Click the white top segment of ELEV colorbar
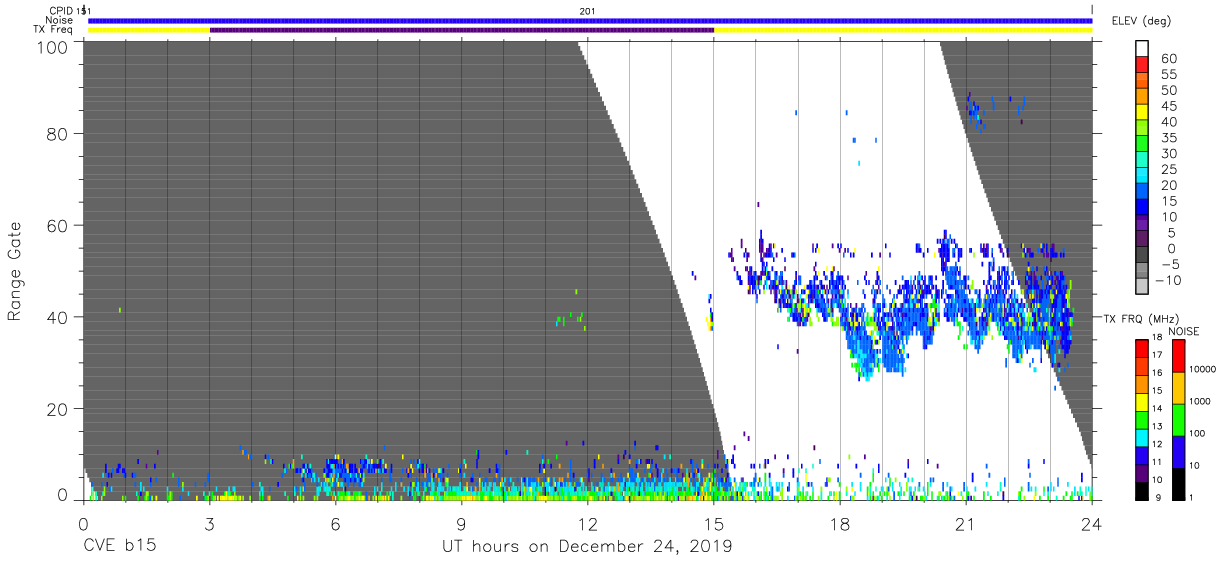 [1142, 49]
